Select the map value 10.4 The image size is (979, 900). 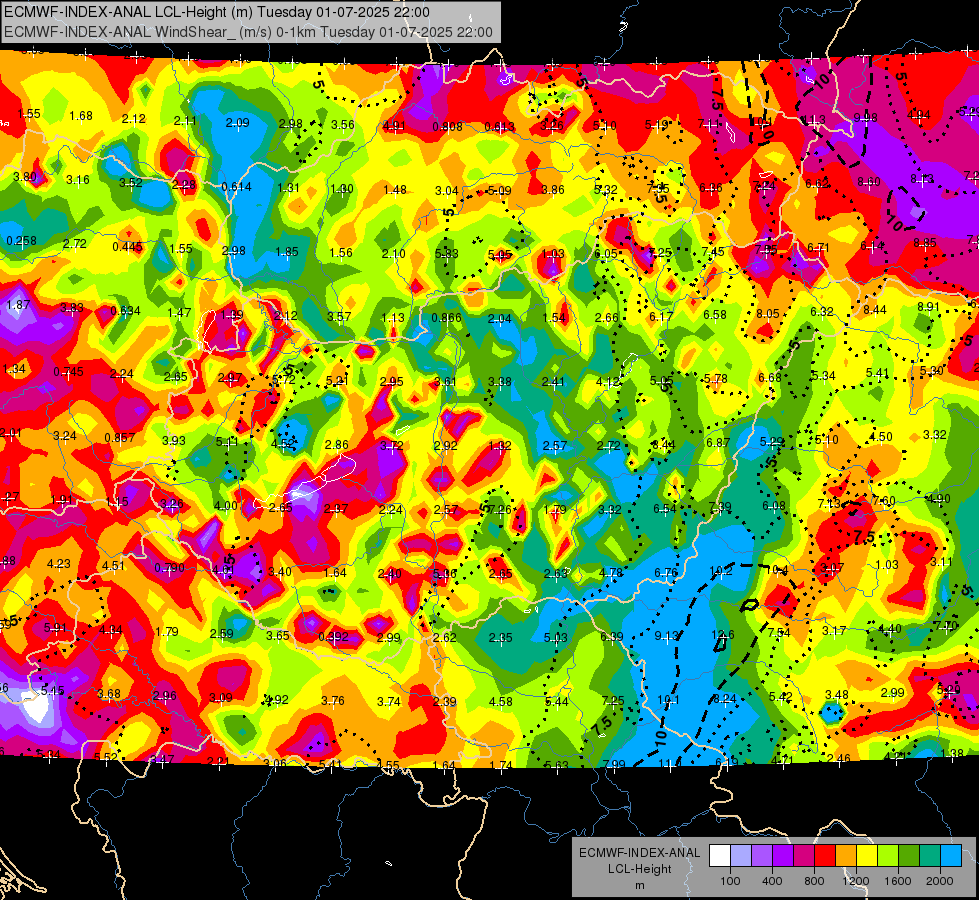click(776, 570)
